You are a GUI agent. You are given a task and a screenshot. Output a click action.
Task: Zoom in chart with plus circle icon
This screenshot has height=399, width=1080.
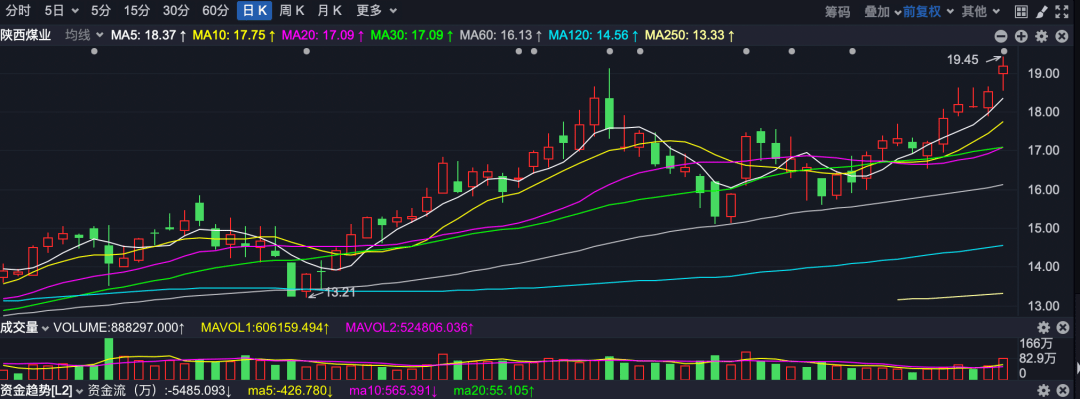pyautogui.click(x=1021, y=36)
